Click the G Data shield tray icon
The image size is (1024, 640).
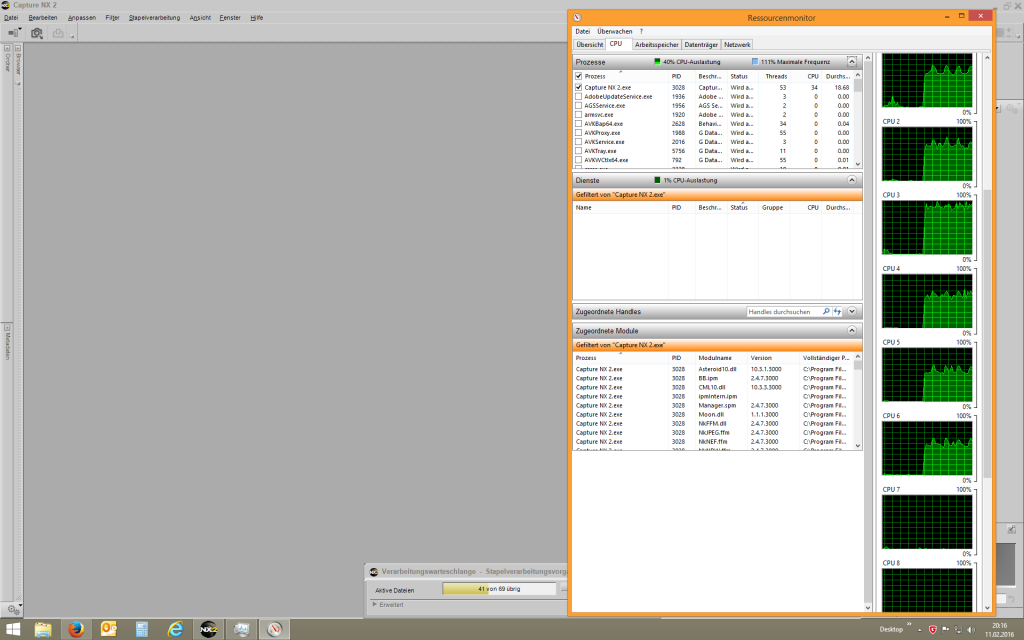coord(933,630)
